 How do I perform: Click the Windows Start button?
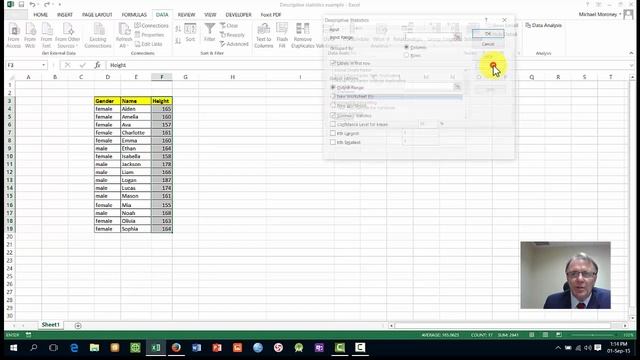click(13, 347)
